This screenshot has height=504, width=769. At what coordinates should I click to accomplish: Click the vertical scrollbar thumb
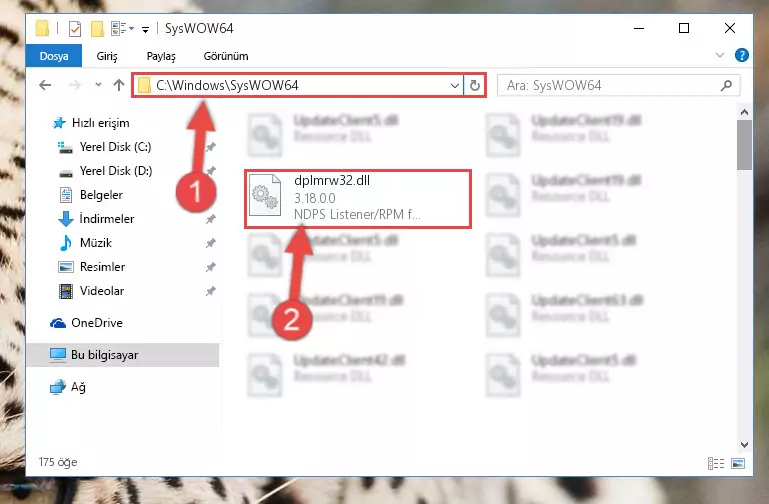click(744, 145)
